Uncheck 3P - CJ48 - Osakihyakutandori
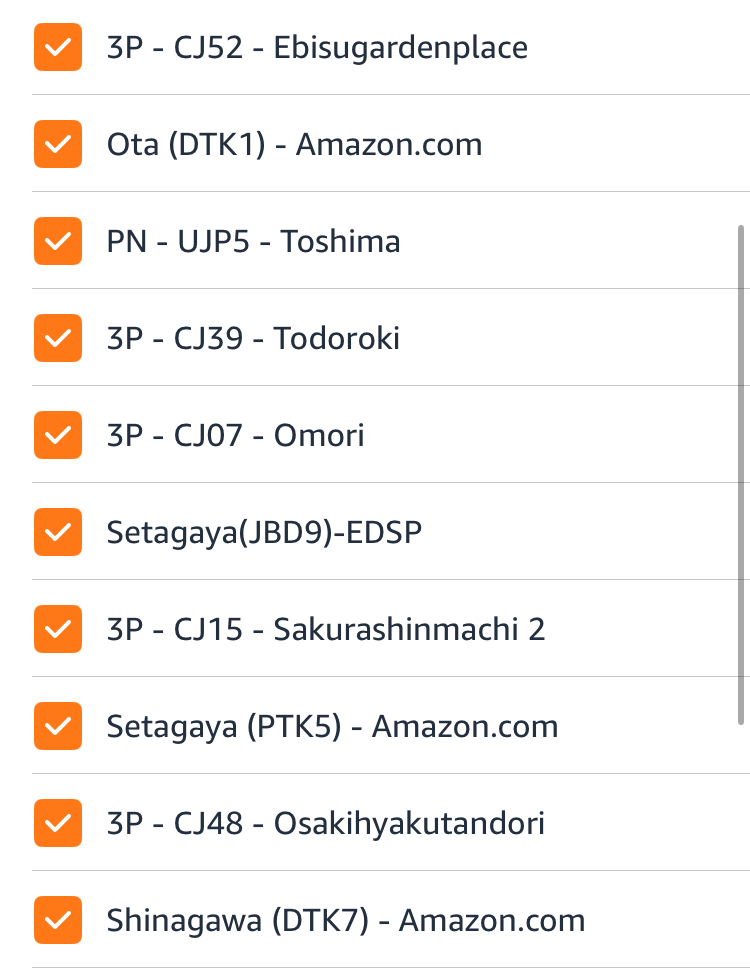 [57, 823]
